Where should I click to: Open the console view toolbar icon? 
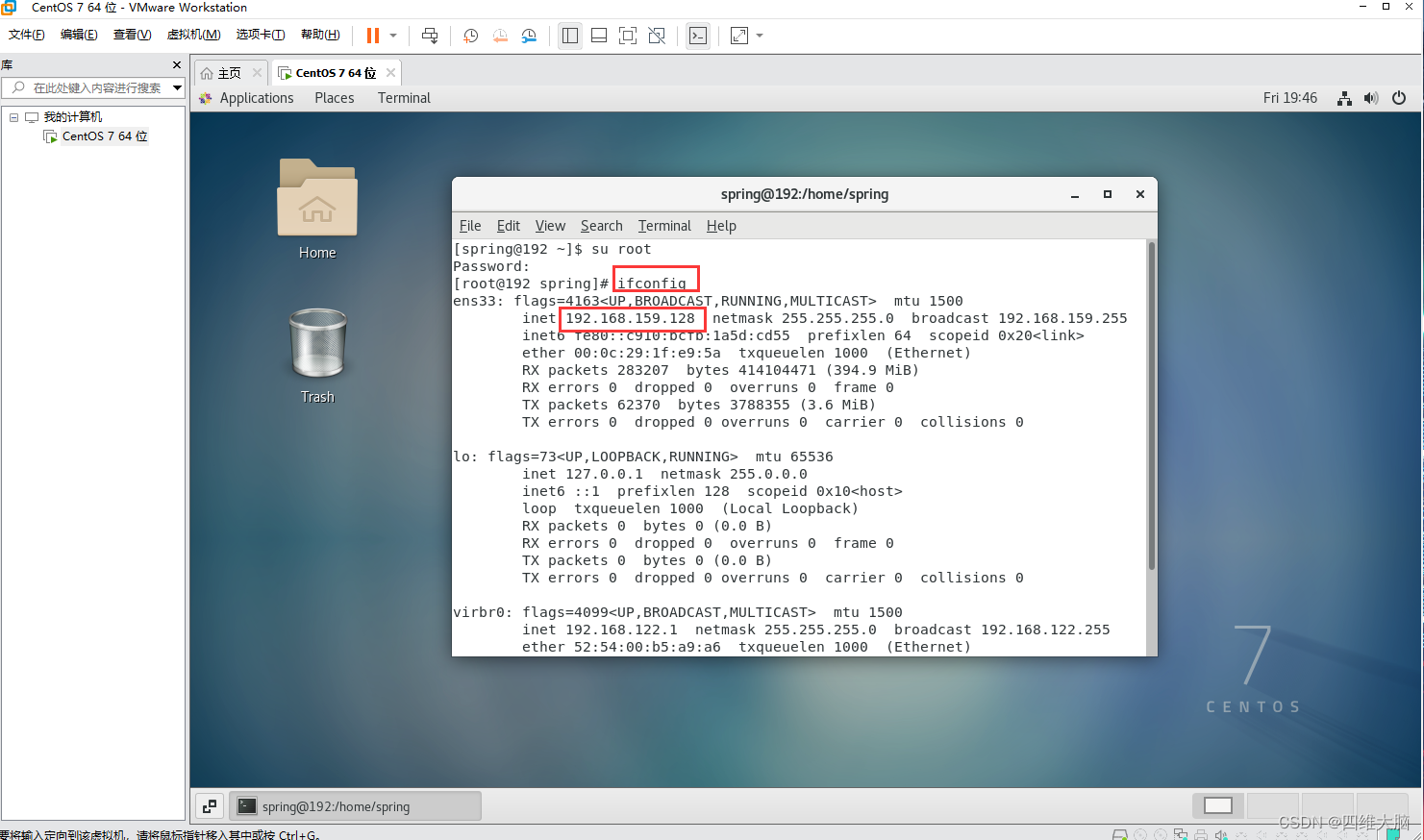tap(698, 36)
